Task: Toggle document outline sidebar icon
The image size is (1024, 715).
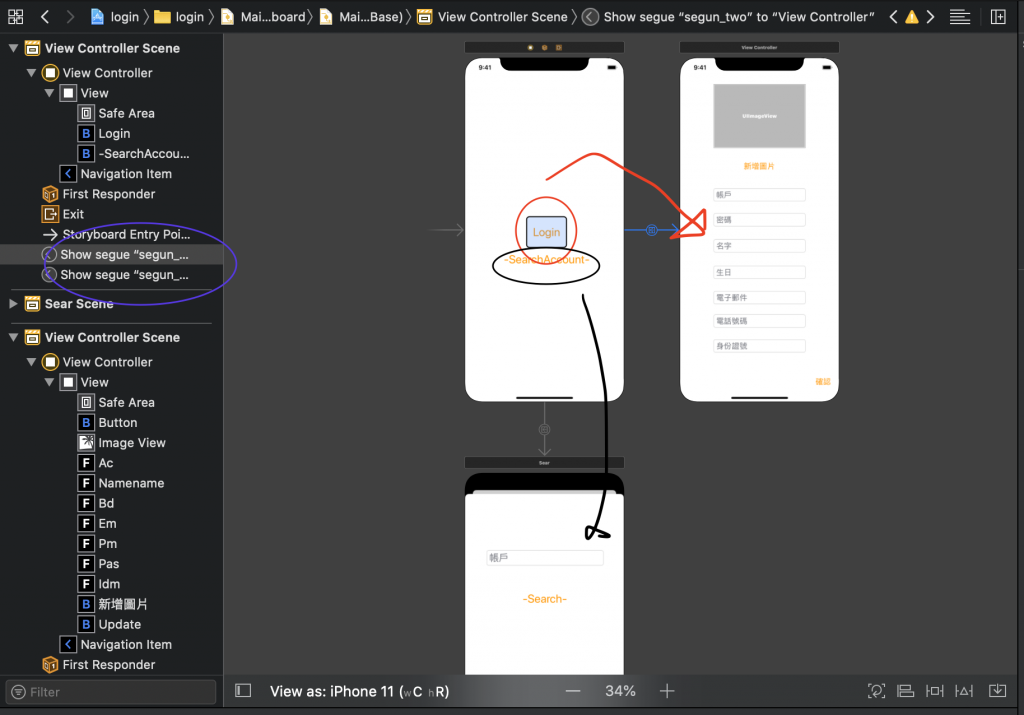Action: (x=243, y=691)
